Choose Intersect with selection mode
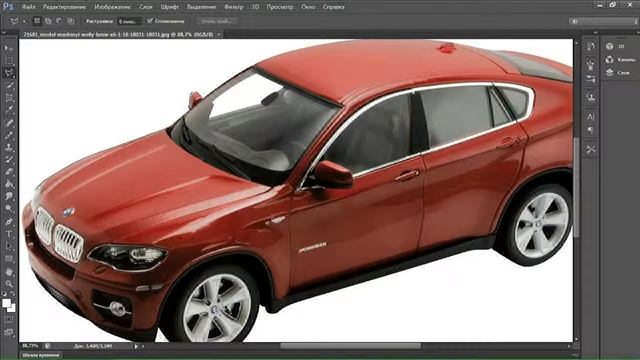This screenshot has width=640, height=360. coord(71,21)
